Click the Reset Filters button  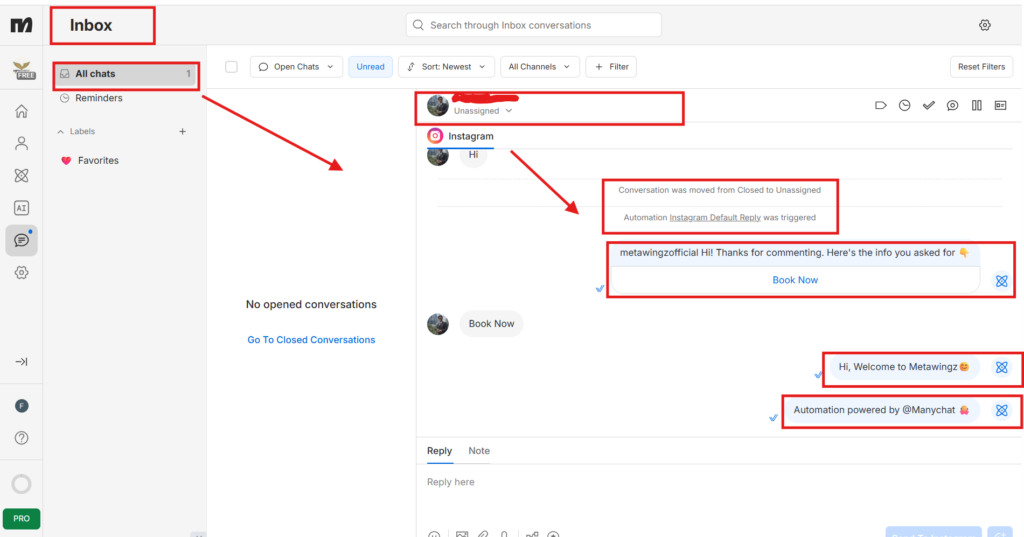tap(982, 67)
